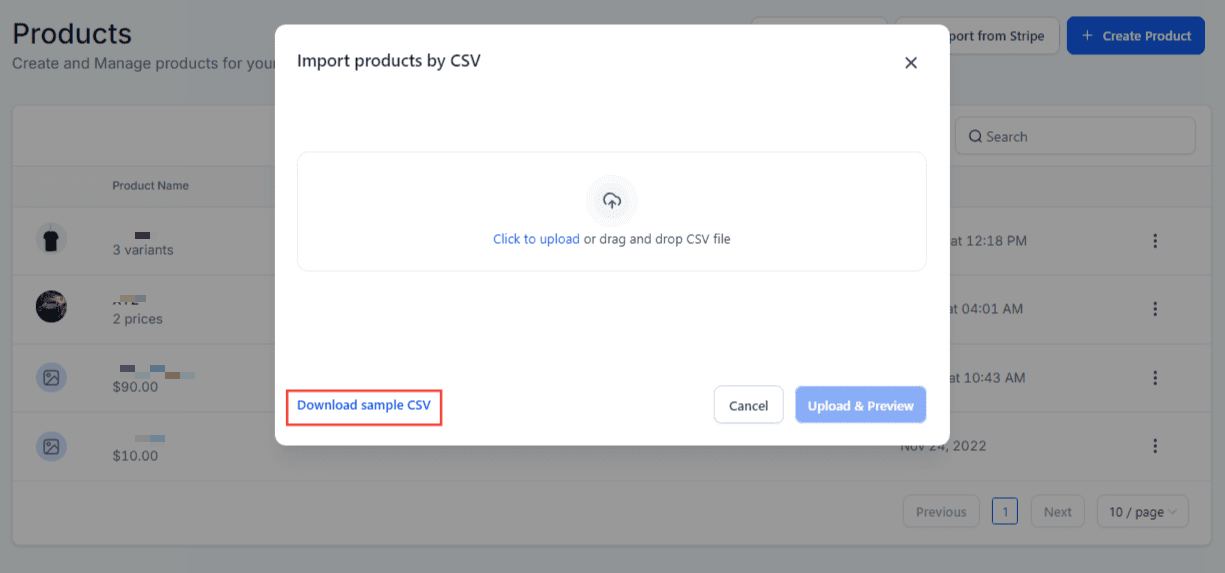Open the t-shirt product thumbnail
1225x573 pixels.
[x=51, y=239]
